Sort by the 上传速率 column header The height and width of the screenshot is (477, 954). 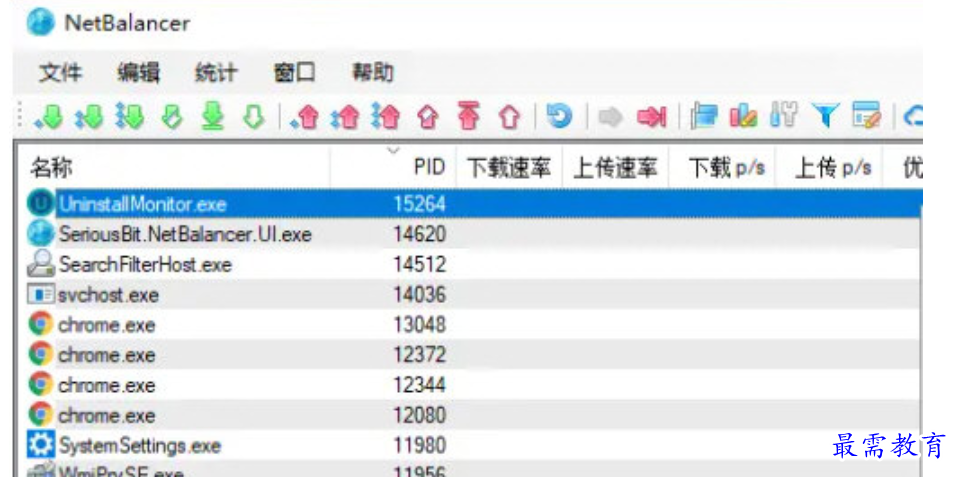point(616,167)
